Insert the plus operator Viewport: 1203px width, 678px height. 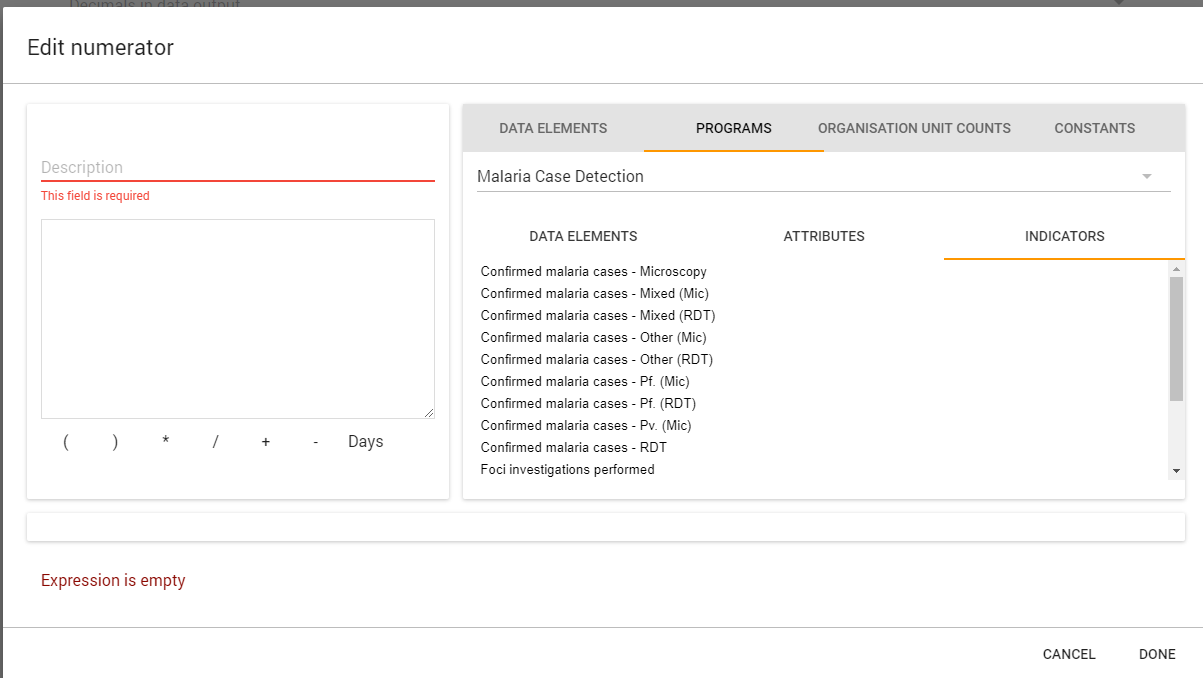(265, 442)
